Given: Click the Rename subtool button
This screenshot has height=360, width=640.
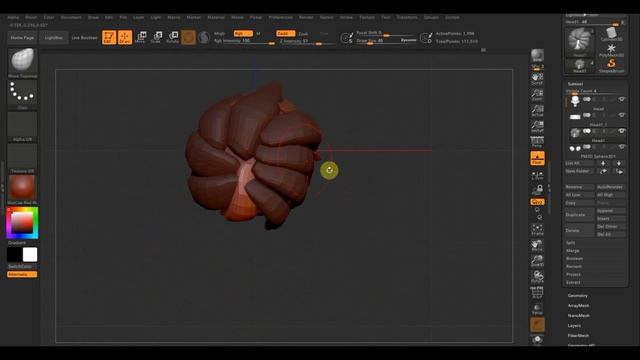Looking at the screenshot, I should tap(579, 187).
